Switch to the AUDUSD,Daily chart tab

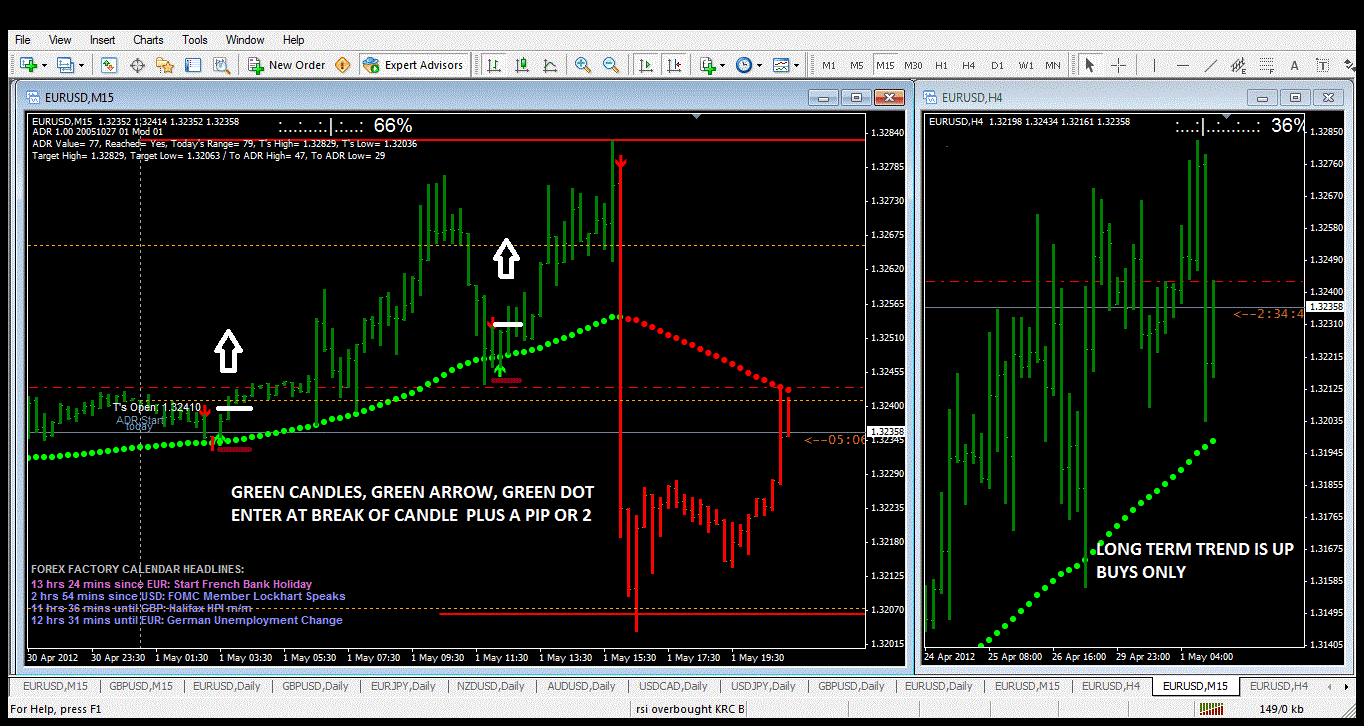tap(581, 686)
